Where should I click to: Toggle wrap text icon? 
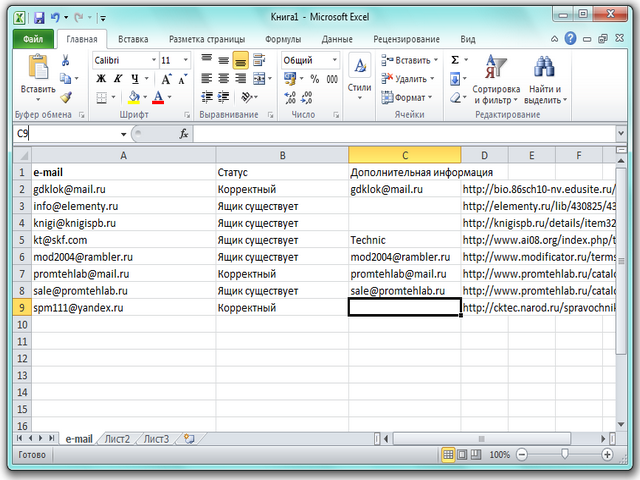(x=259, y=60)
